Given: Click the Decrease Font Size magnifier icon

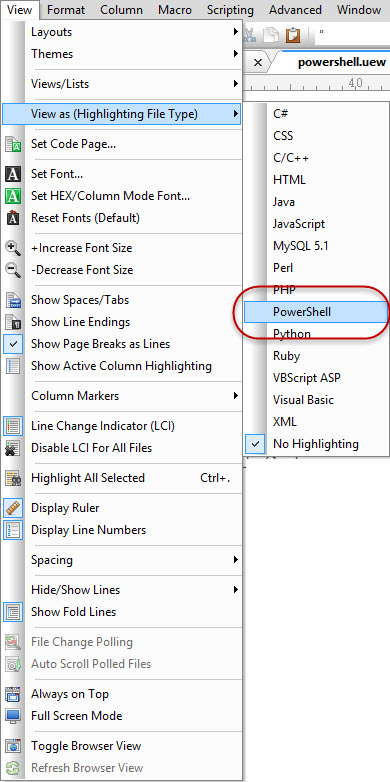Looking at the screenshot, I should click(x=12, y=270).
